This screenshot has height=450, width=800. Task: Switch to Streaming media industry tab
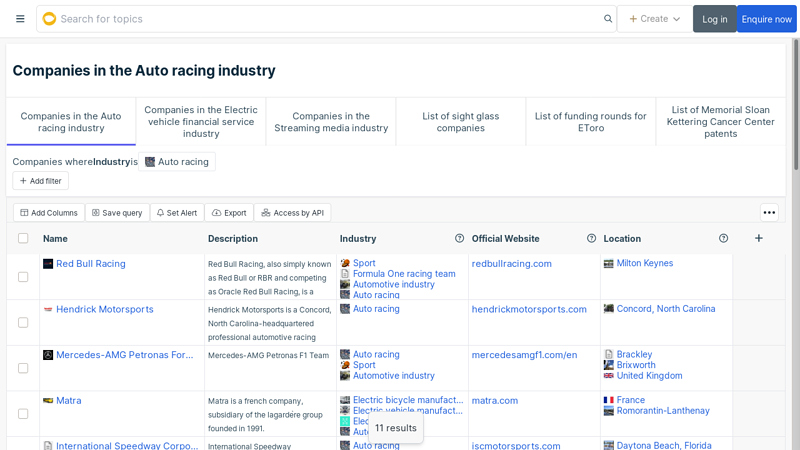(331, 122)
